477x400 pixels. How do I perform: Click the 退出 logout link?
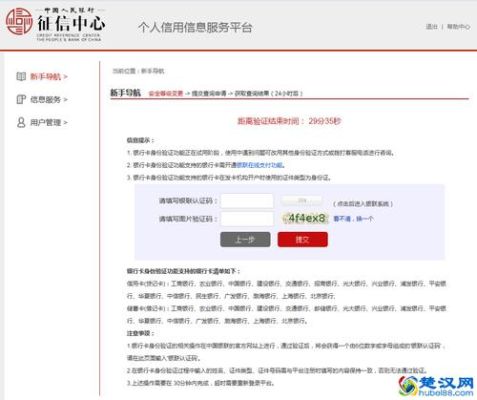(431, 27)
